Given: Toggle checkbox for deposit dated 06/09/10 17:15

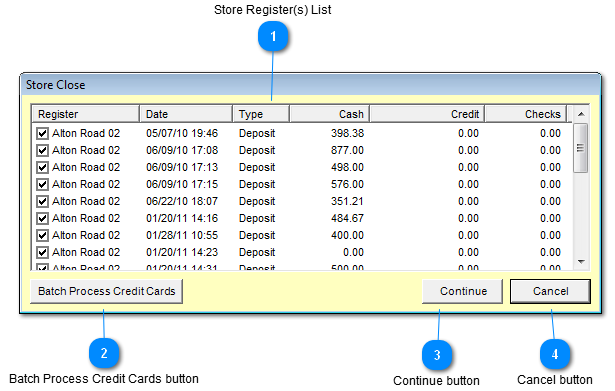Looking at the screenshot, I should [42, 184].
